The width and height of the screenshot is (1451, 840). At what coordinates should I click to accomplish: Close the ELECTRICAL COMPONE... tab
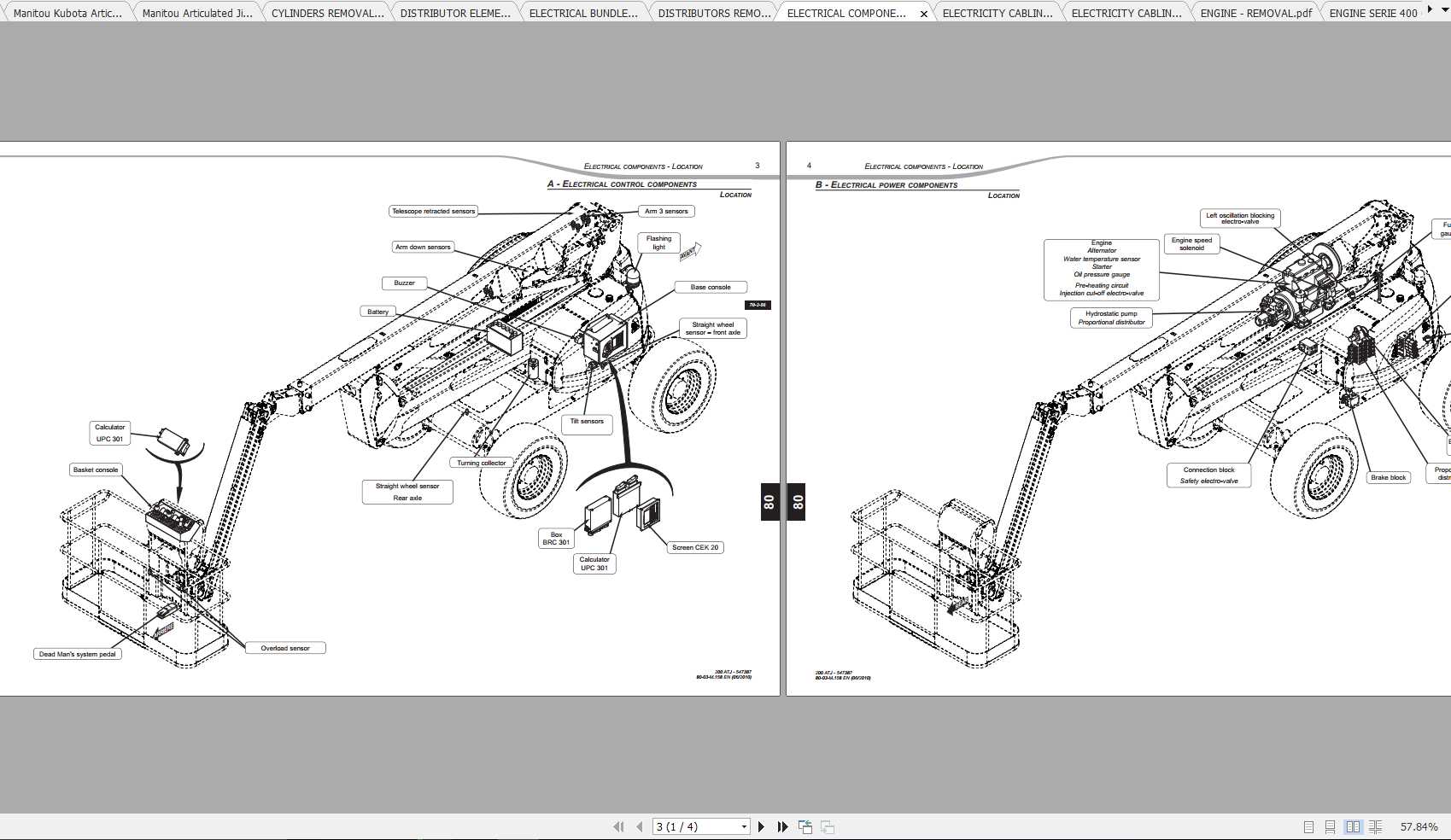923,14
